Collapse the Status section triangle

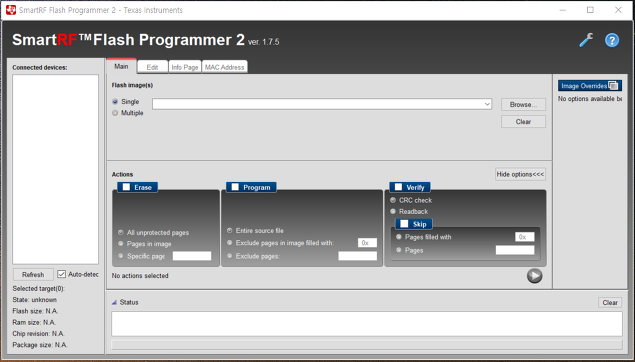[114, 302]
